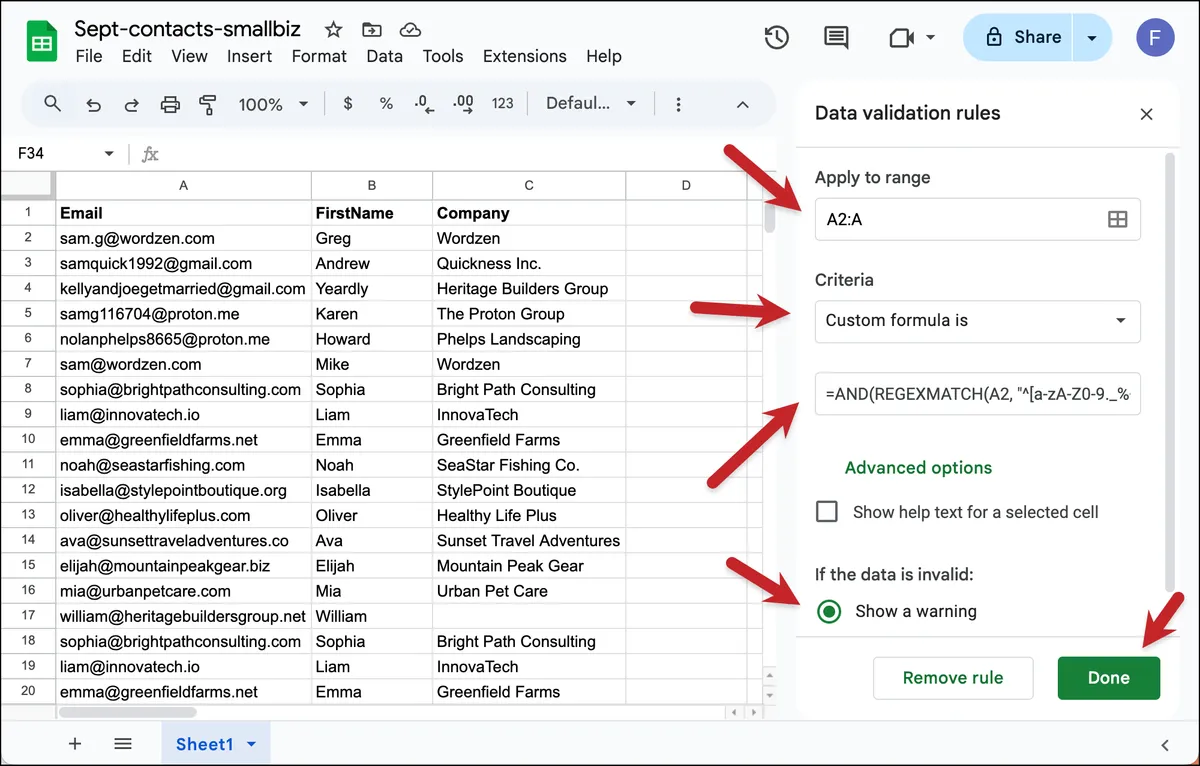Close the Data validation rules panel

point(1147,114)
